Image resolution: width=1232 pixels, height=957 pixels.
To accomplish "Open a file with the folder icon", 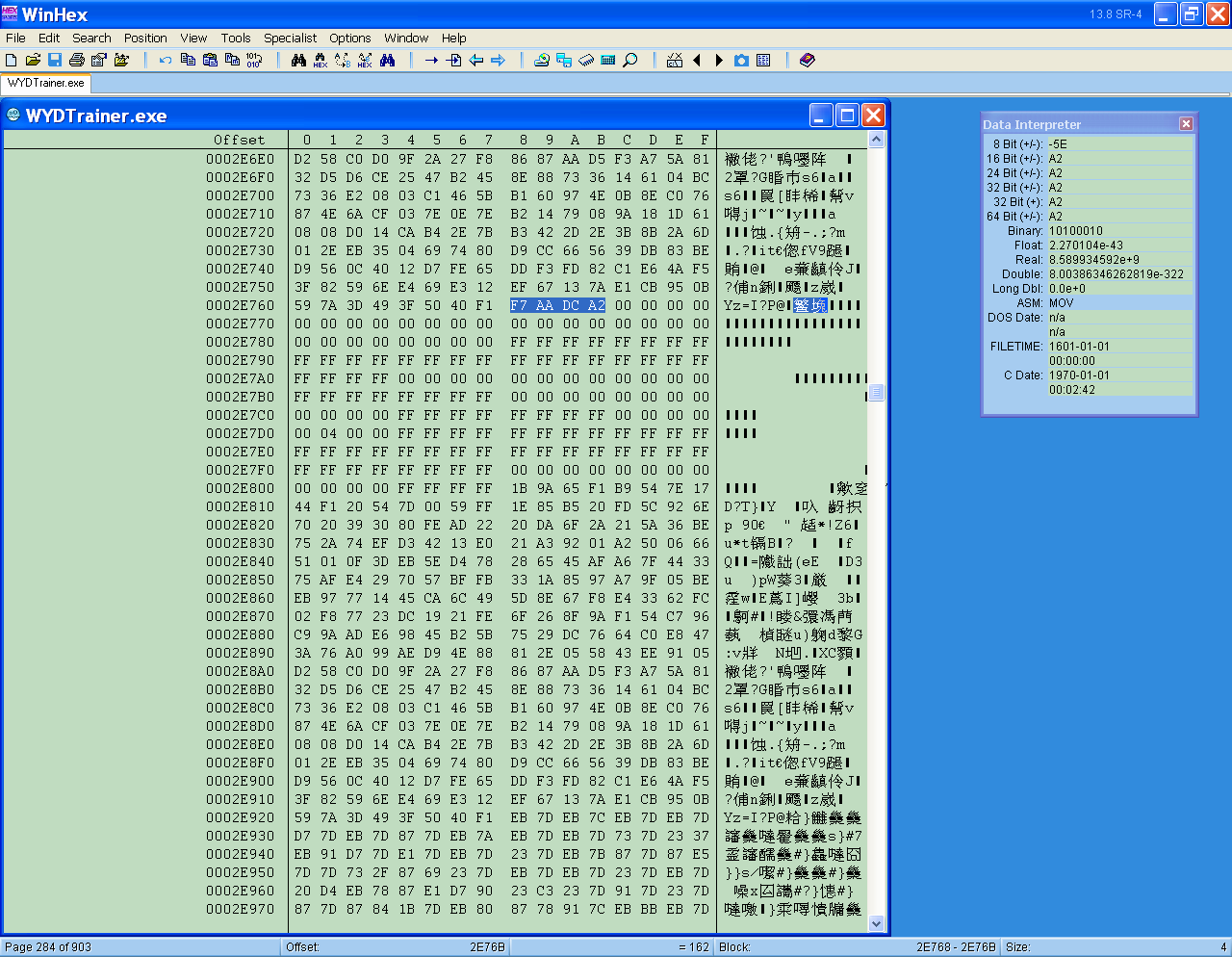I will click(33, 60).
